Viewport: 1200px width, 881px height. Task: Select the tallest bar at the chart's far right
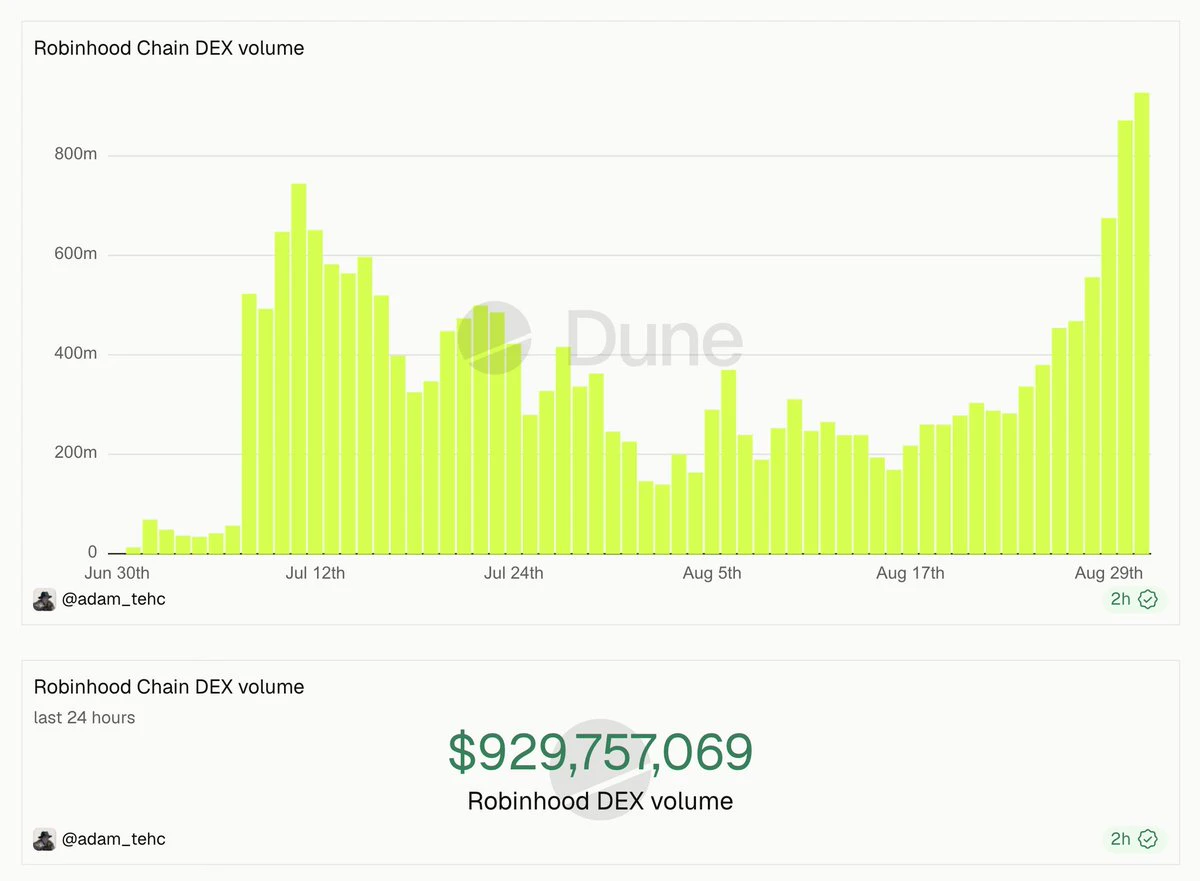[1141, 323]
